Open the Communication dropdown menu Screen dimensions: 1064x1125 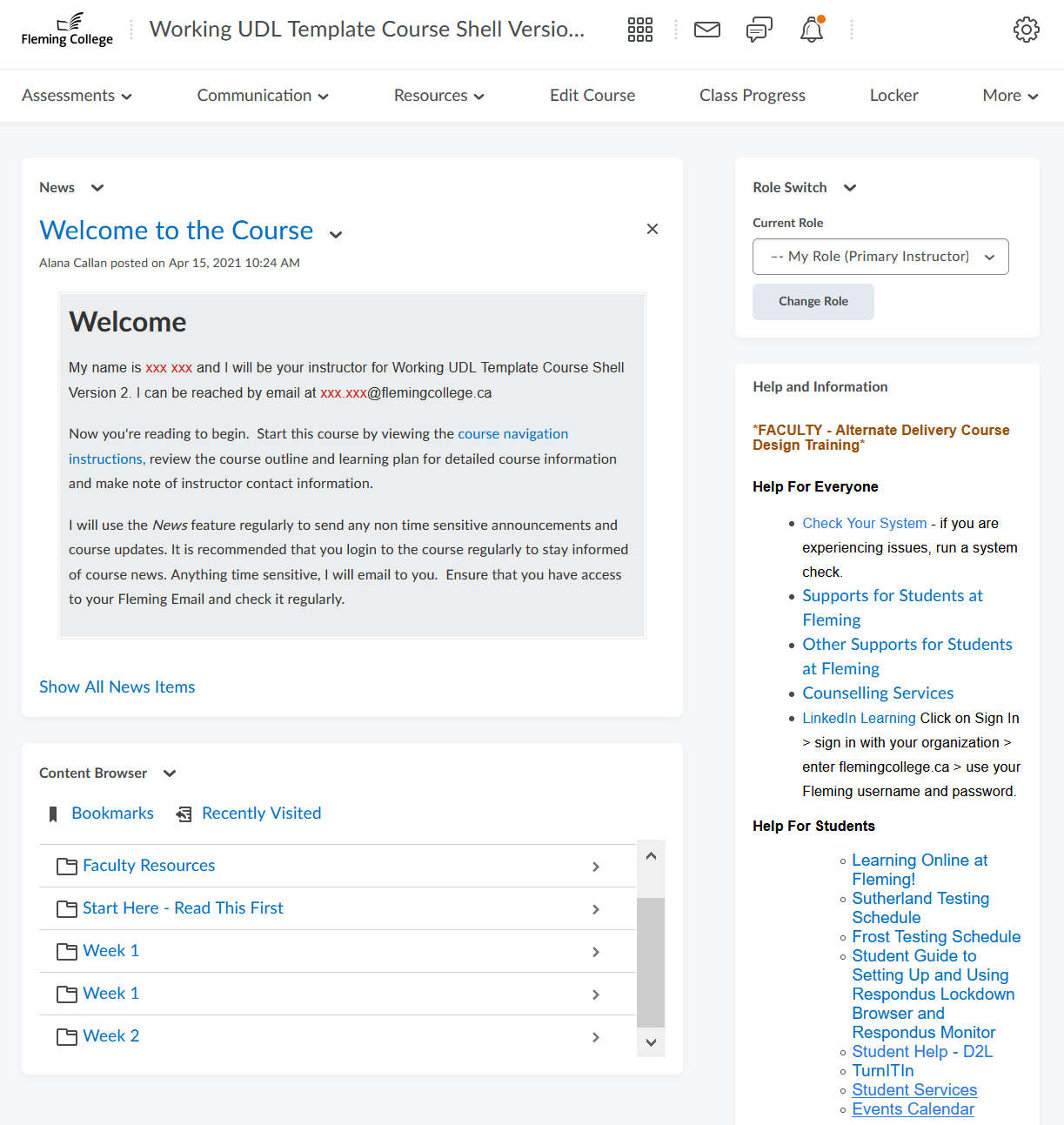263,96
